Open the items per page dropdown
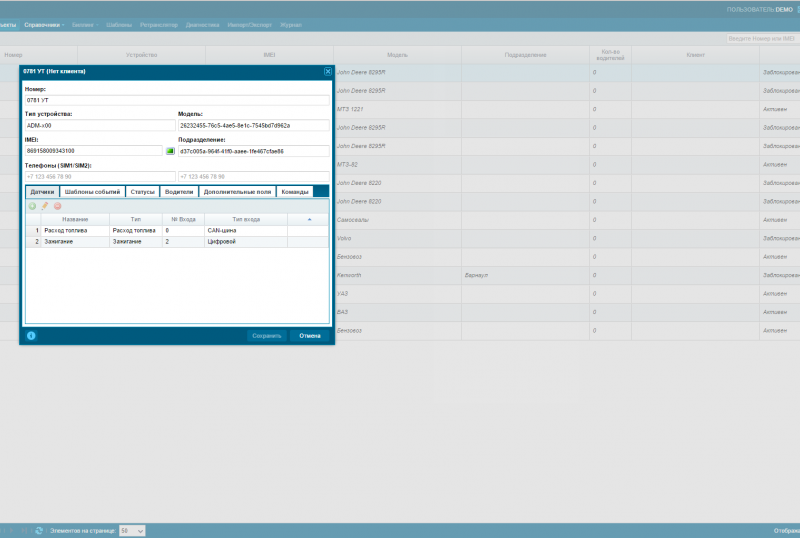Viewport: 800px width, 538px height. point(132,530)
